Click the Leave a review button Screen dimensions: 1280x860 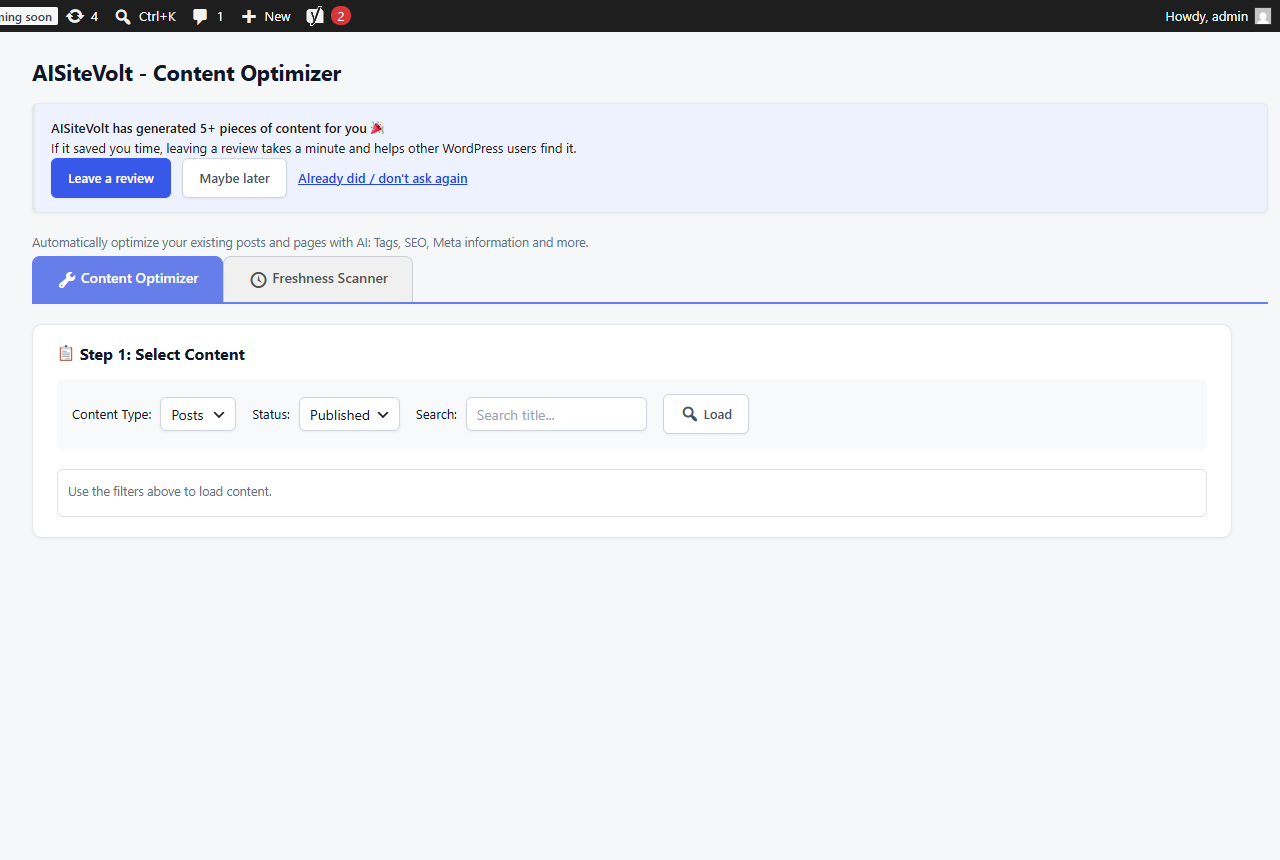111,178
